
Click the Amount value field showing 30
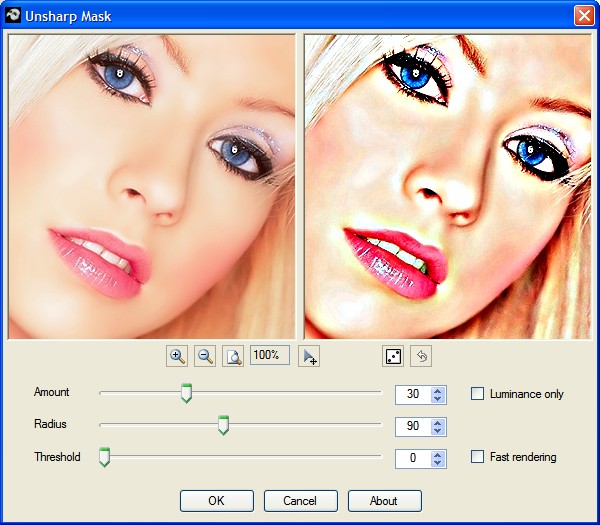coord(413,395)
